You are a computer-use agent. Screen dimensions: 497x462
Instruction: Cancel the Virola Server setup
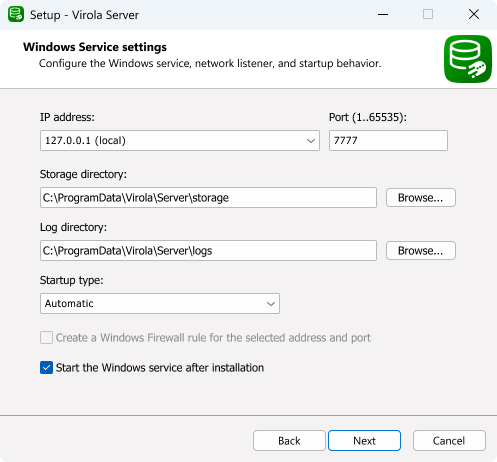[x=449, y=441]
